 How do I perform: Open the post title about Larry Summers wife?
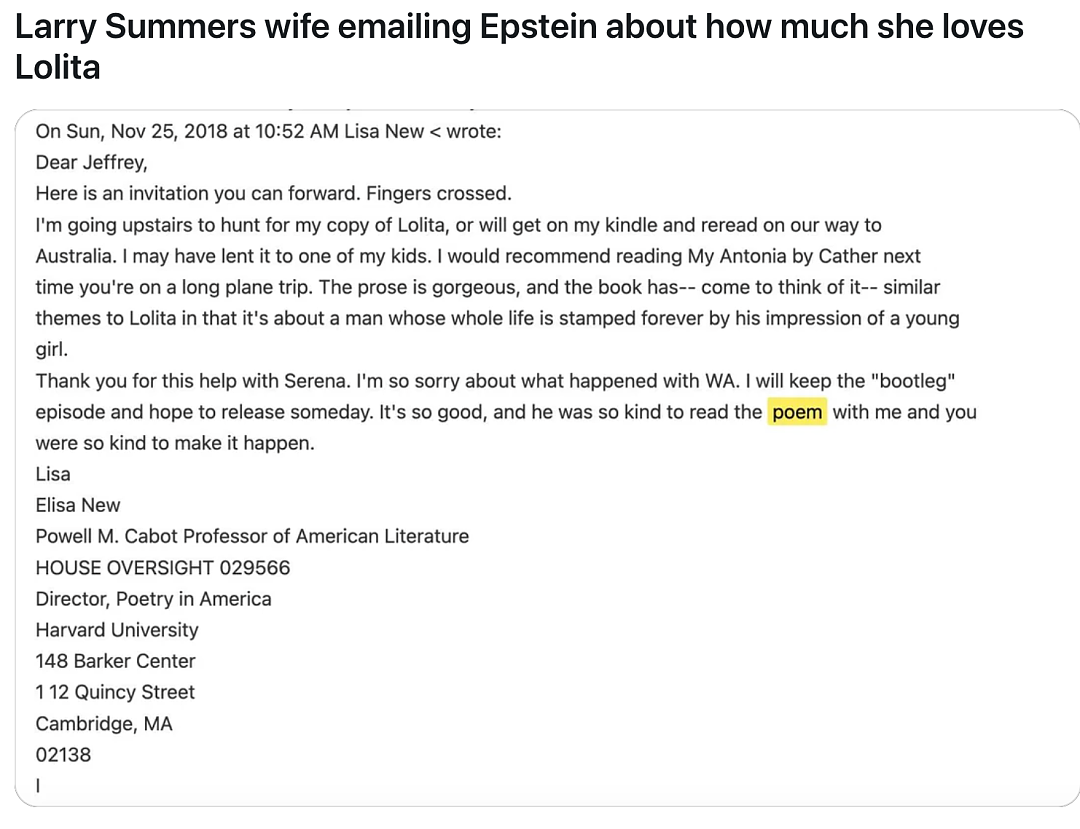519,46
